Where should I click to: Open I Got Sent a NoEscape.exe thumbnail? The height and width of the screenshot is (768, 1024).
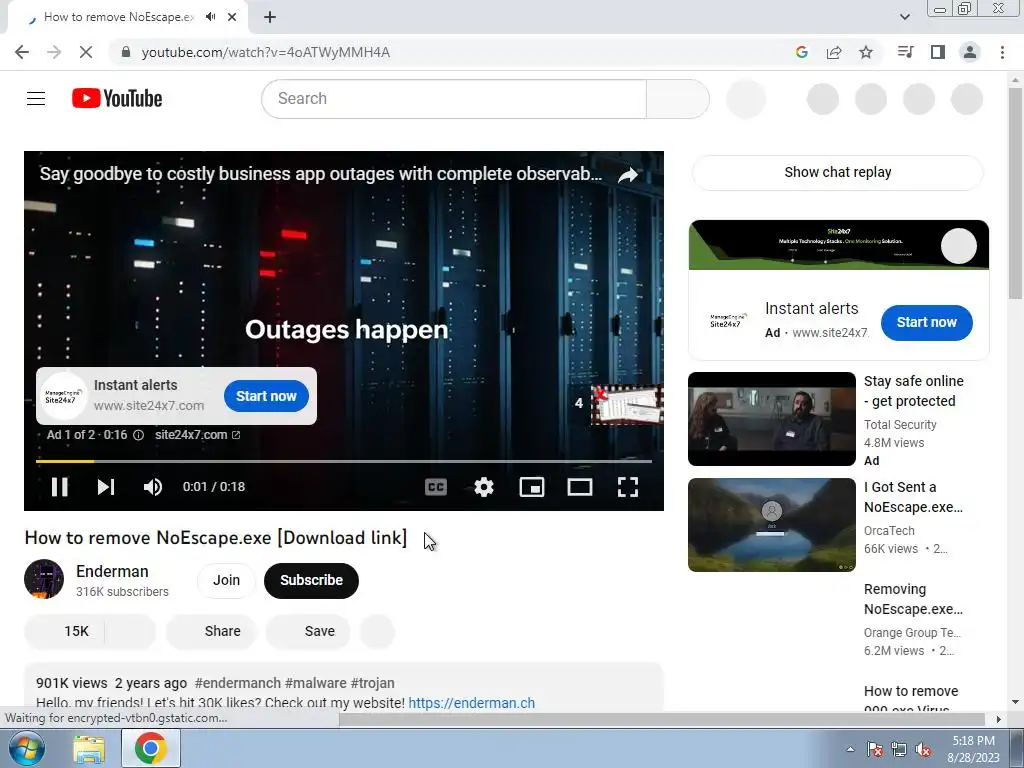click(x=772, y=524)
